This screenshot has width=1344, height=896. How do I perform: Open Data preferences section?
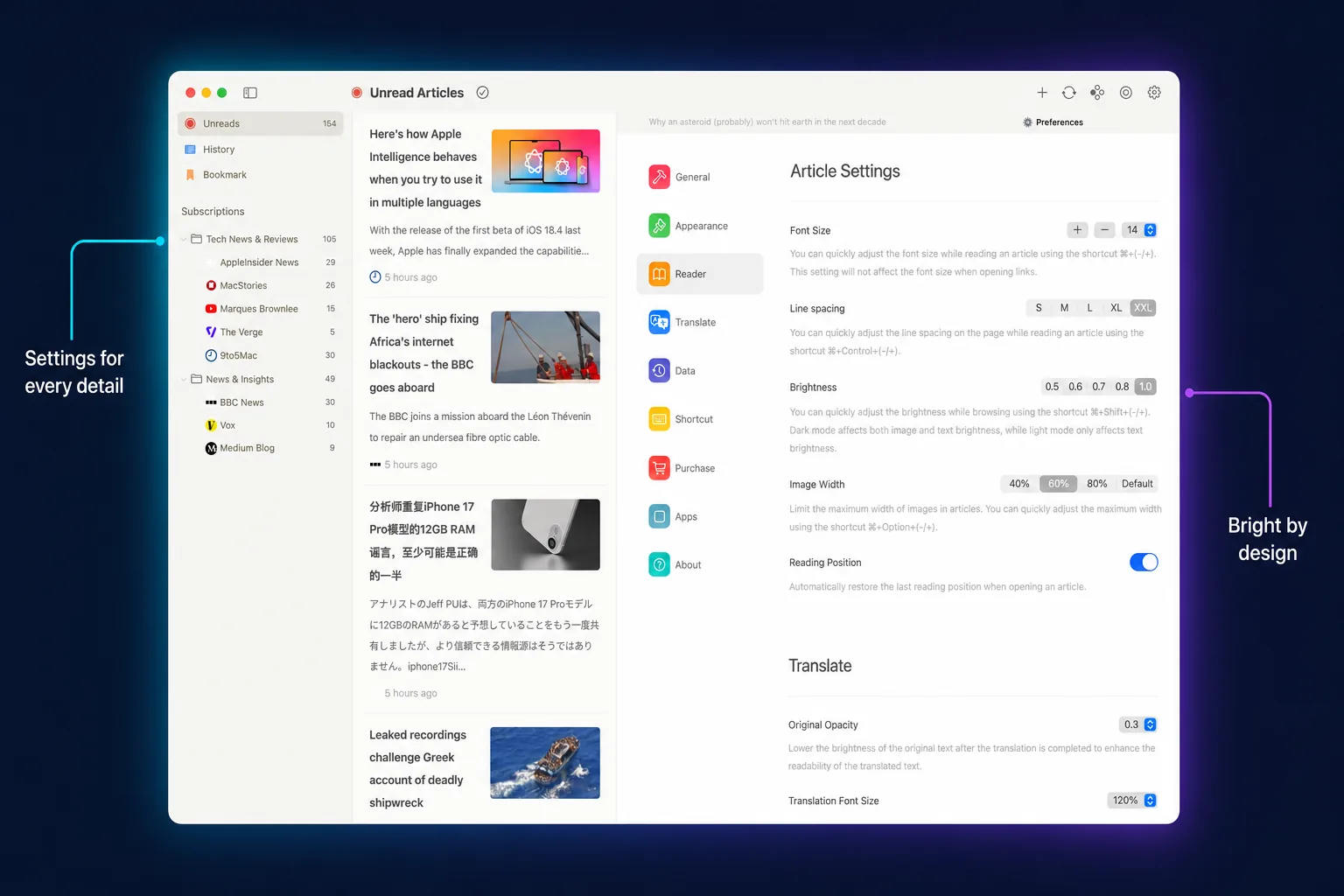click(x=700, y=371)
